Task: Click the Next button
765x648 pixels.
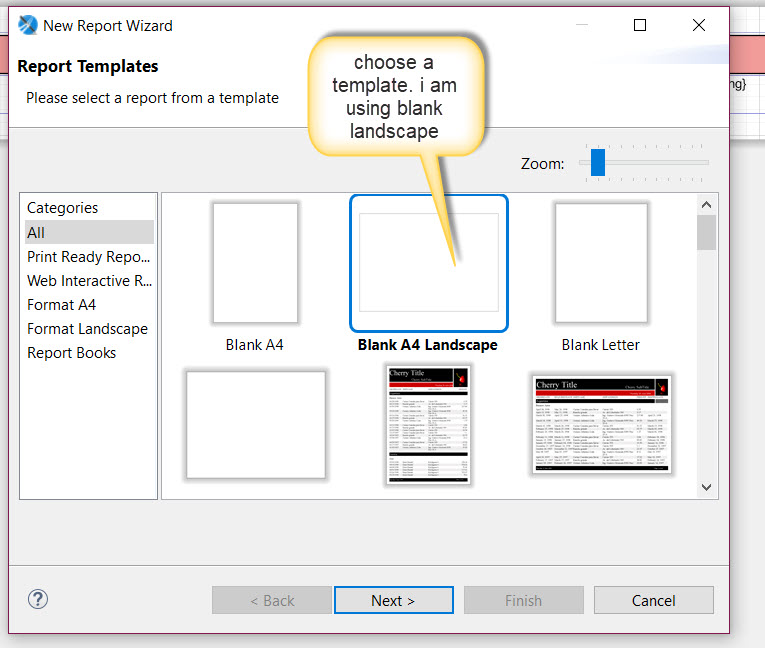Action: pyautogui.click(x=393, y=600)
